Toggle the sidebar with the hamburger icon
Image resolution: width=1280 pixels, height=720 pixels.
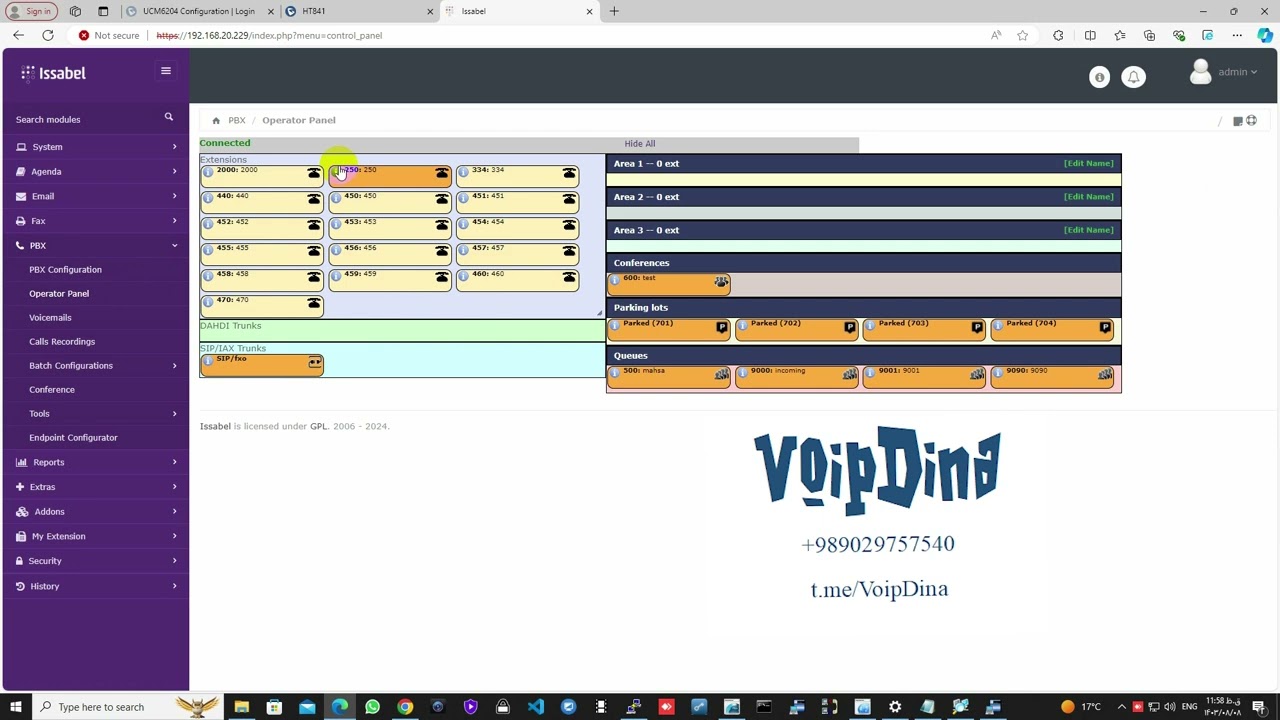click(166, 71)
